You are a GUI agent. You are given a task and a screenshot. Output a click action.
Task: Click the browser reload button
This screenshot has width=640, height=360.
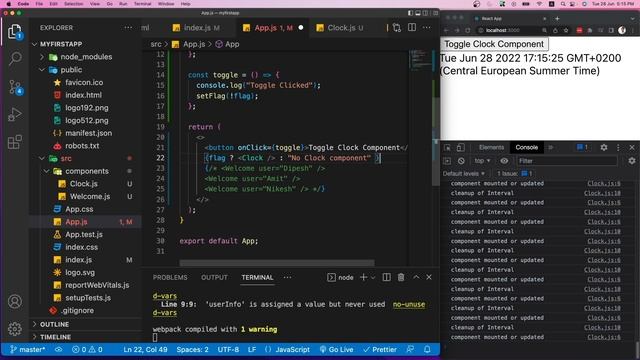468,30
